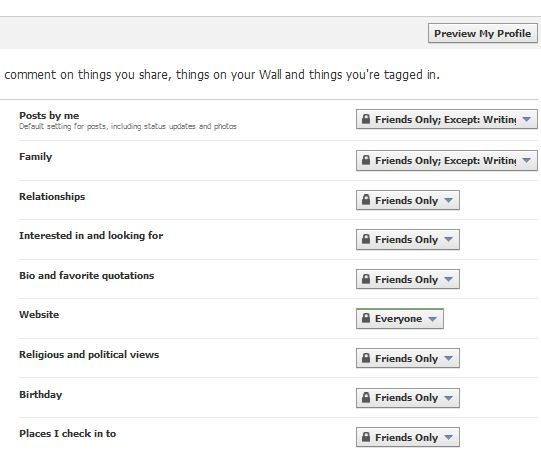541x451 pixels.
Task: Open the Relationships Friends Only dropdown
Action: [408, 200]
